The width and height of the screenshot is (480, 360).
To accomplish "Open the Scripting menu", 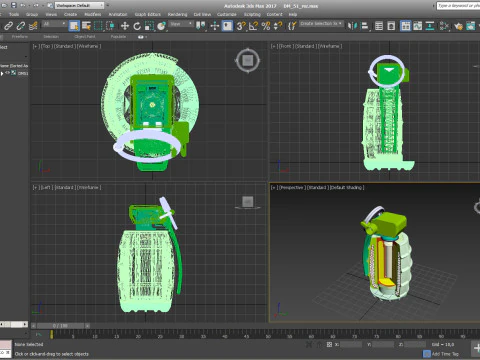I will [x=252, y=14].
